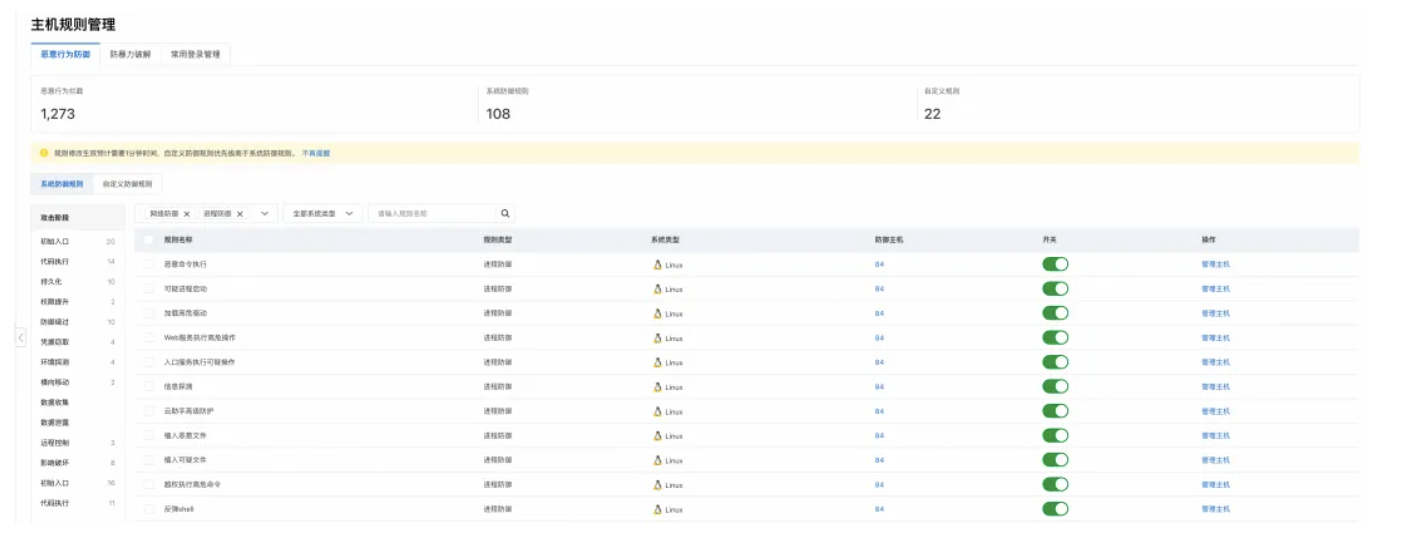The image size is (1404, 546).
Task: Check the select-all checkbox in table header
Action: click(150, 240)
